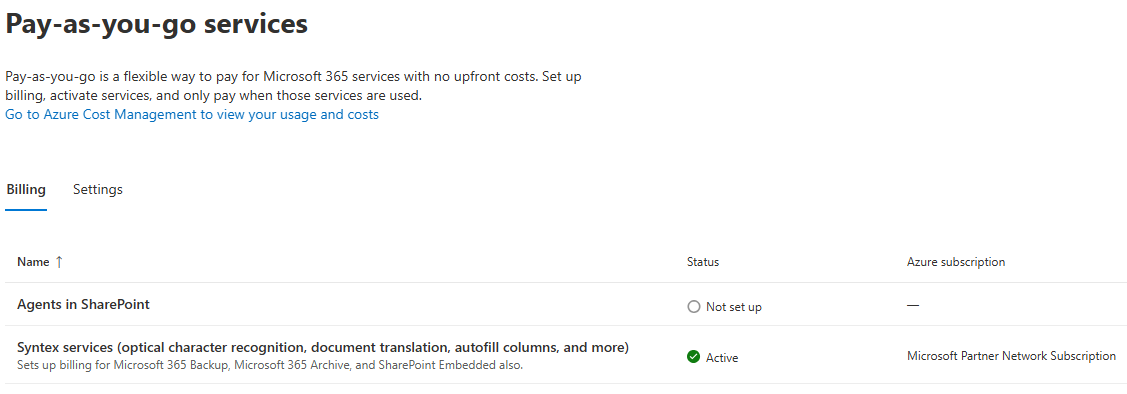
Task: Click the Status column header
Action: point(703,262)
